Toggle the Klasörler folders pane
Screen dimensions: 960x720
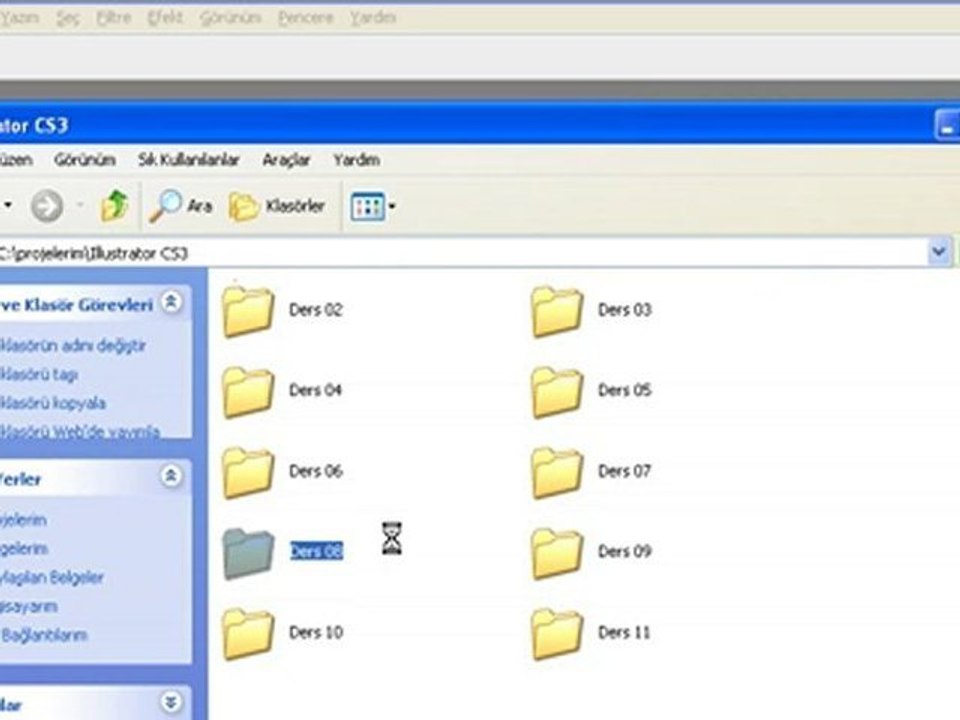coord(277,206)
